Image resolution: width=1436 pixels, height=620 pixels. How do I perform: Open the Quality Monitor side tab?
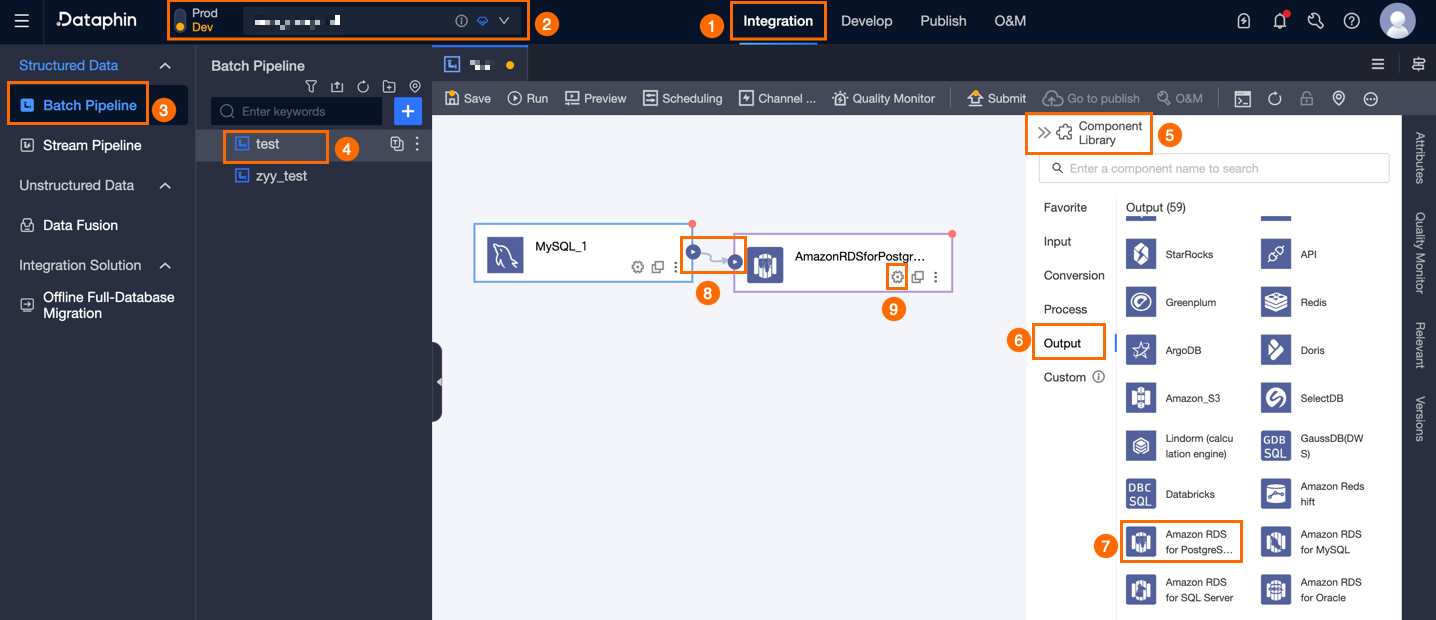click(x=1419, y=252)
